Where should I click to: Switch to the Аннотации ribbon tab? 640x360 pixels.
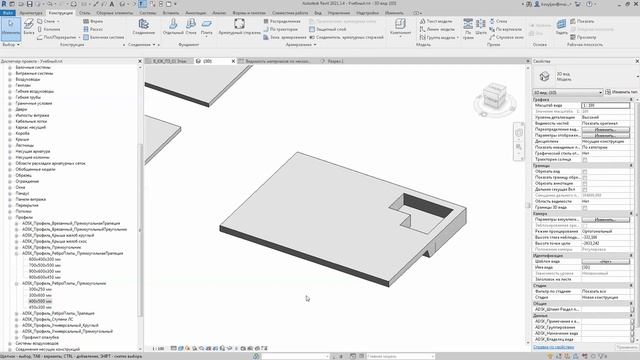click(x=196, y=13)
